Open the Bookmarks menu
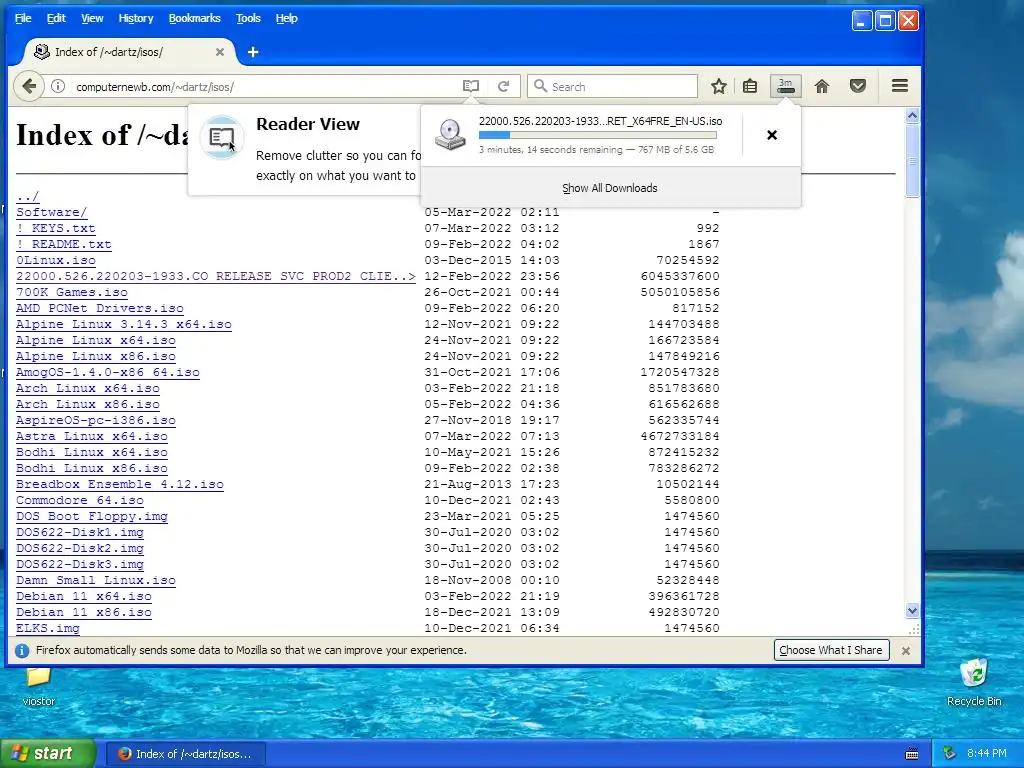 coord(195,18)
